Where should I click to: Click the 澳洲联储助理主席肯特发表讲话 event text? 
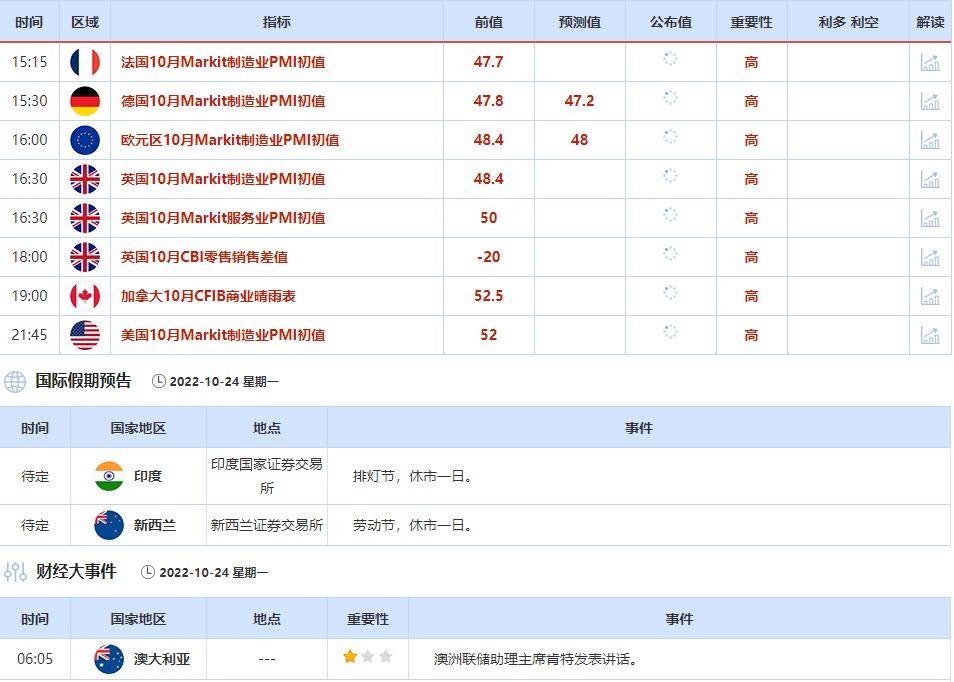click(x=536, y=659)
